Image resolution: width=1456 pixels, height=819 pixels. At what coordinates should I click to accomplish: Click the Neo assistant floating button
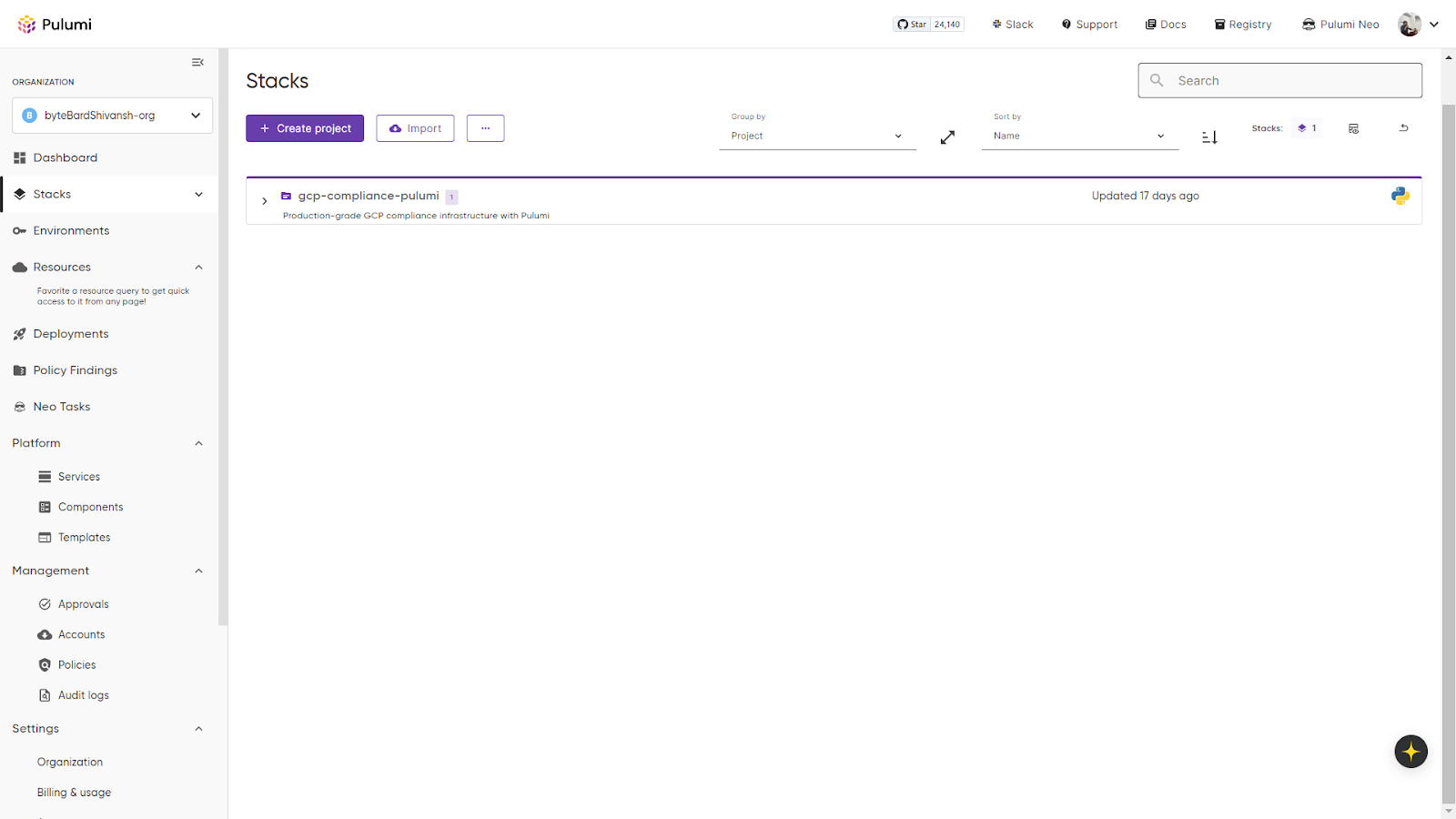[x=1411, y=752]
